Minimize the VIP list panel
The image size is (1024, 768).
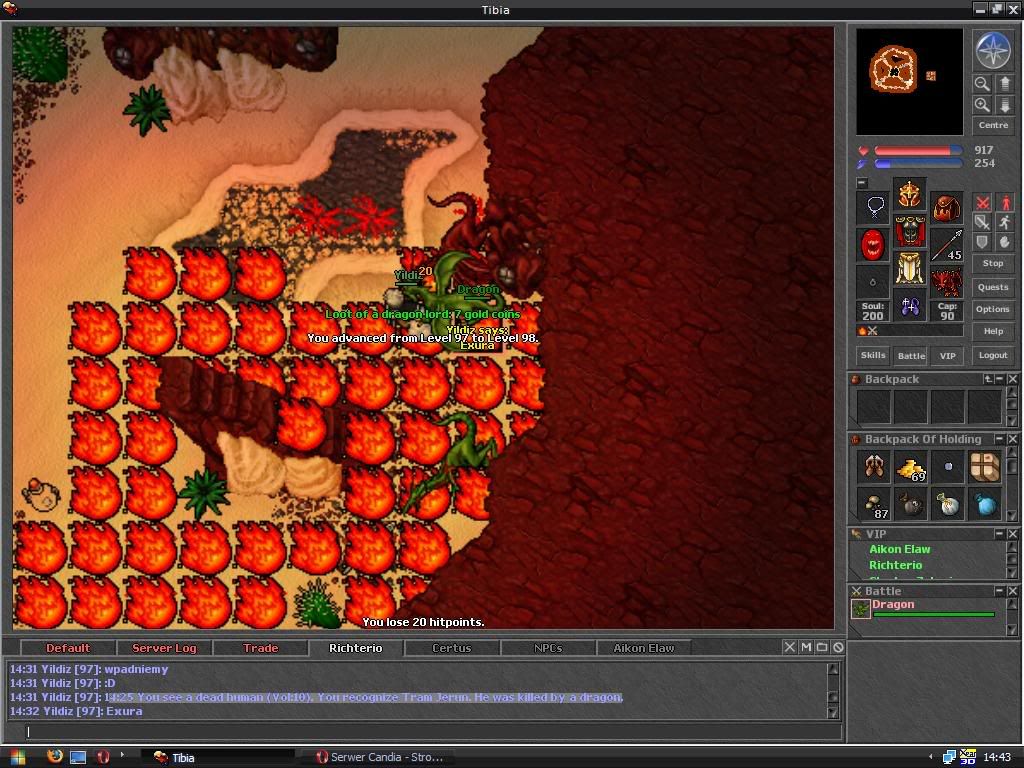tap(1000, 534)
